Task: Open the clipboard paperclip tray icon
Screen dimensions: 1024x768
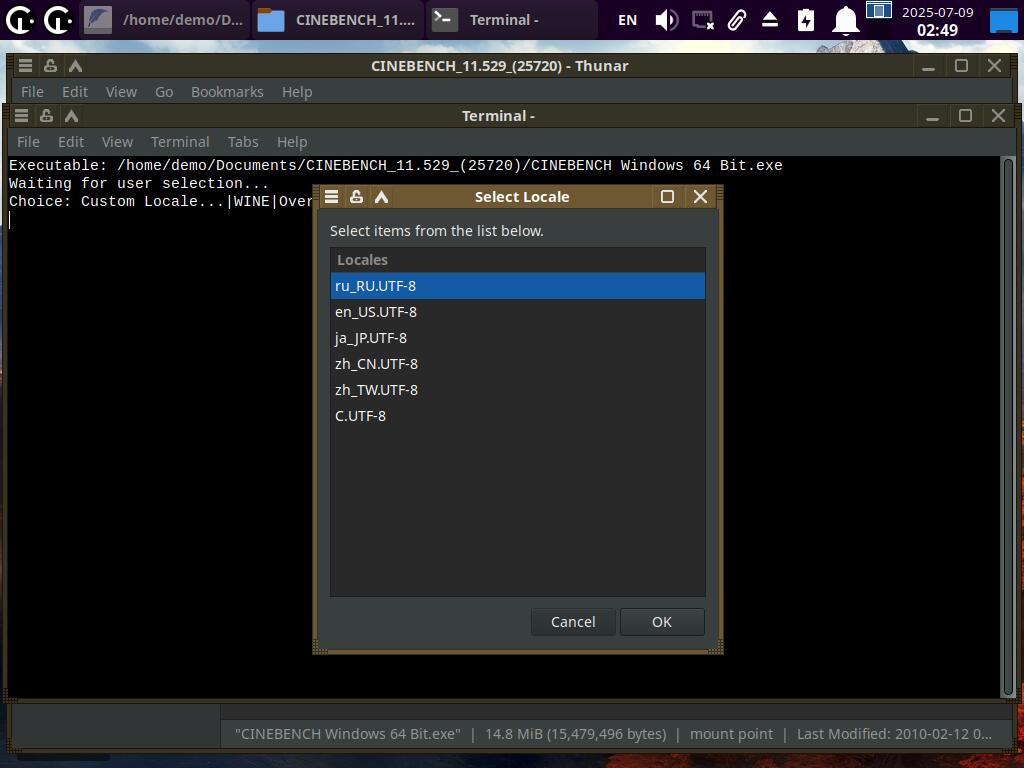Action: (737, 20)
